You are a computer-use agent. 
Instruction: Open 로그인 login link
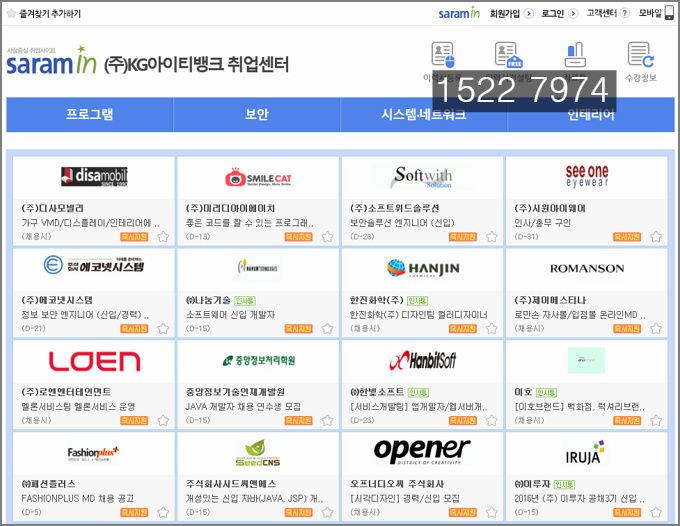point(559,13)
